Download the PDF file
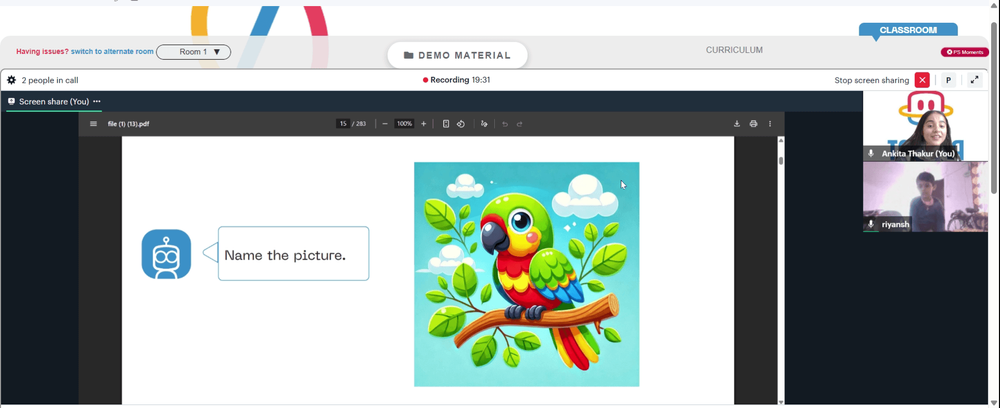 coord(737,124)
